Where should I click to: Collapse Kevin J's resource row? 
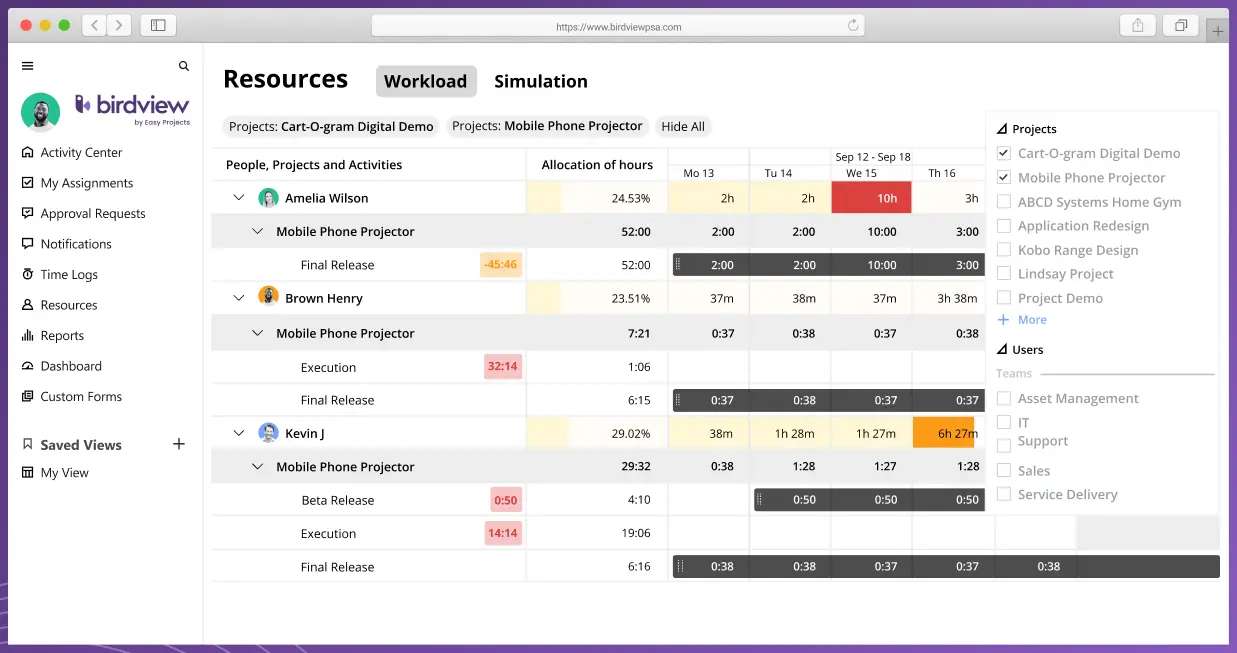[238, 433]
